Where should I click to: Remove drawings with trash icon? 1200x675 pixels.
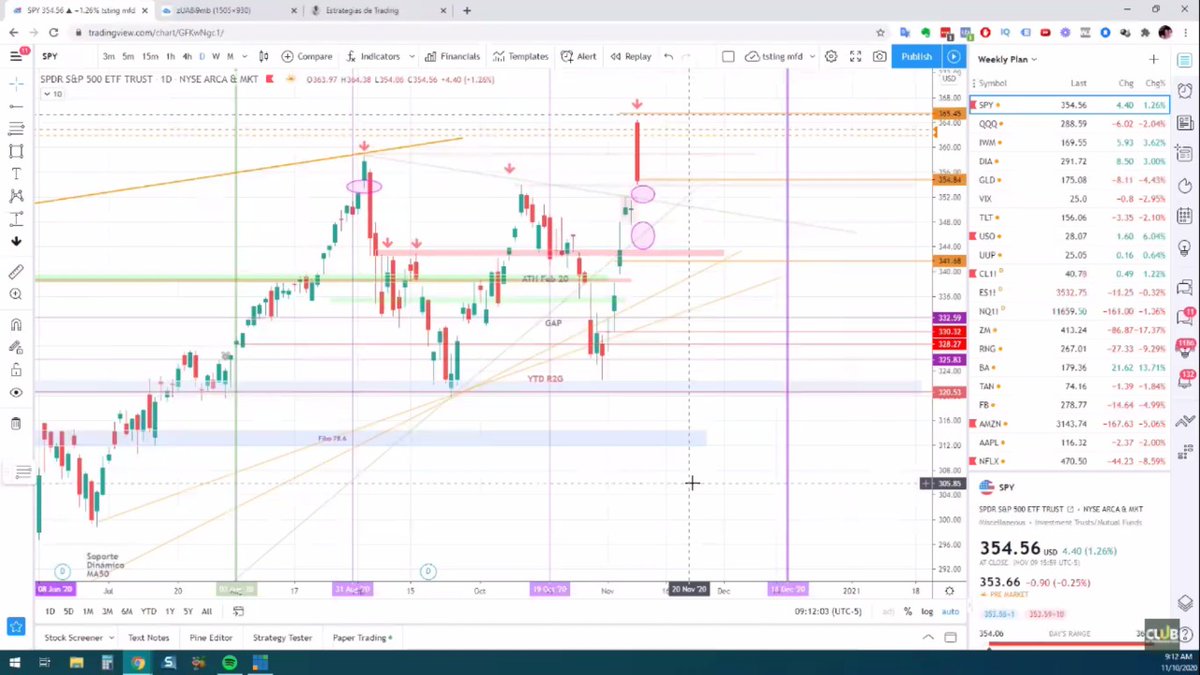coord(16,423)
